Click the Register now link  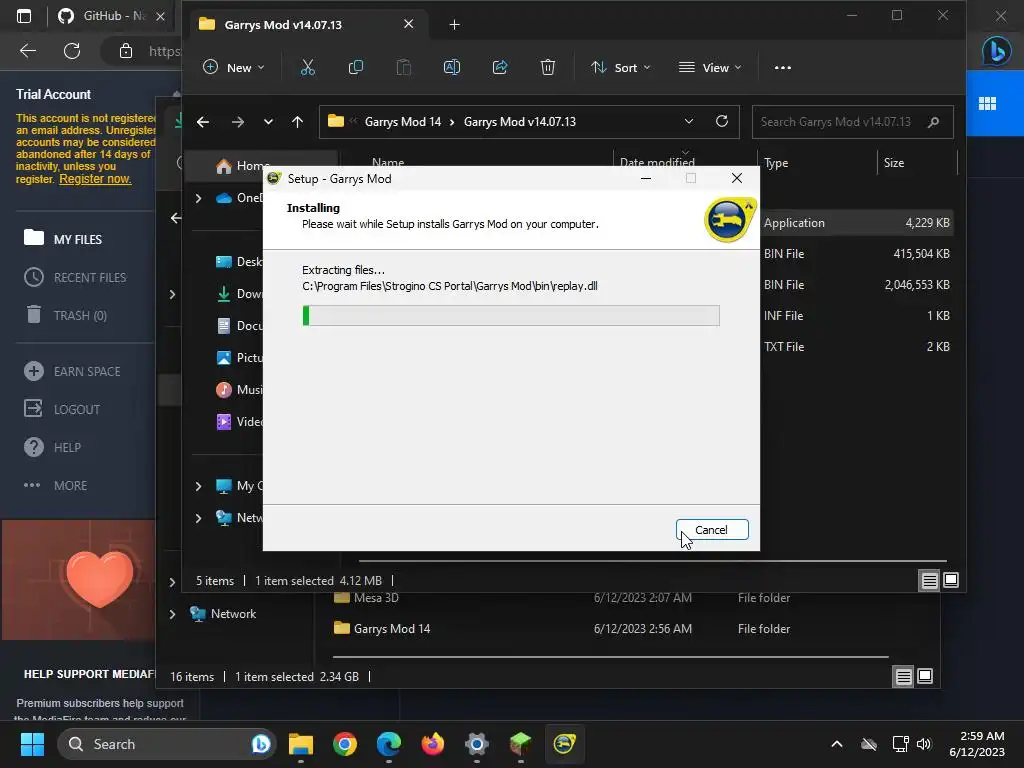click(x=95, y=179)
